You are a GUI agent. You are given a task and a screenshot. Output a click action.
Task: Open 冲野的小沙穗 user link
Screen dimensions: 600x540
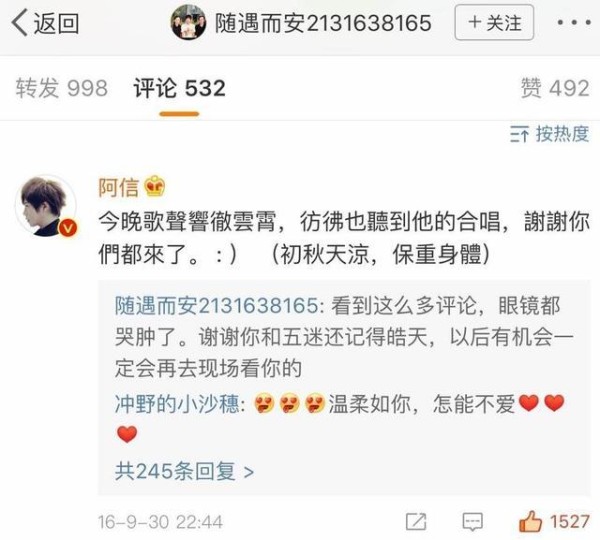(177, 404)
